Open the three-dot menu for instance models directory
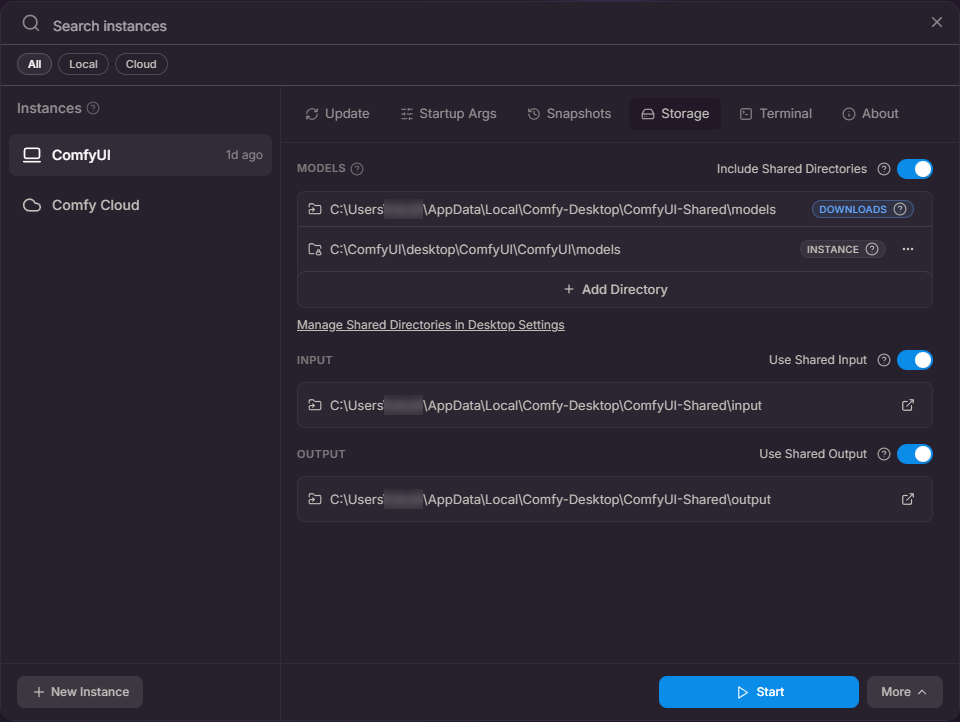The image size is (960, 722). coord(908,249)
